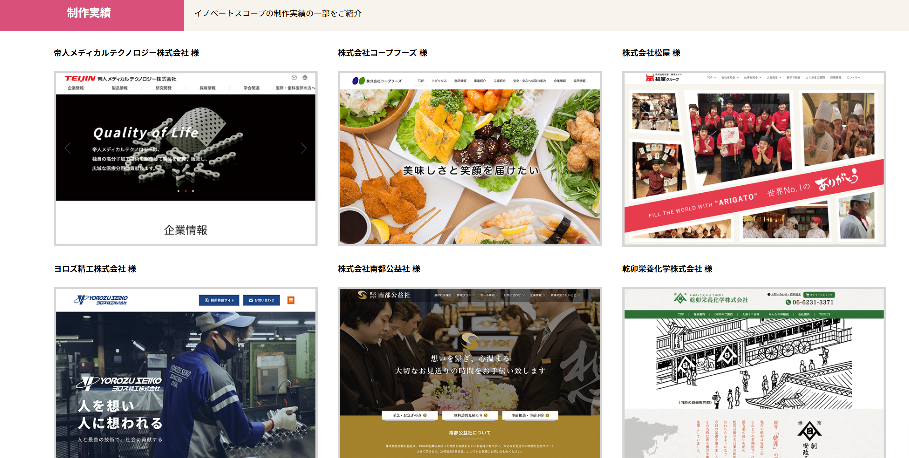The image size is (909, 458).
Task: Click the Teijin carousel pagination dots
Action: [x=185, y=190]
